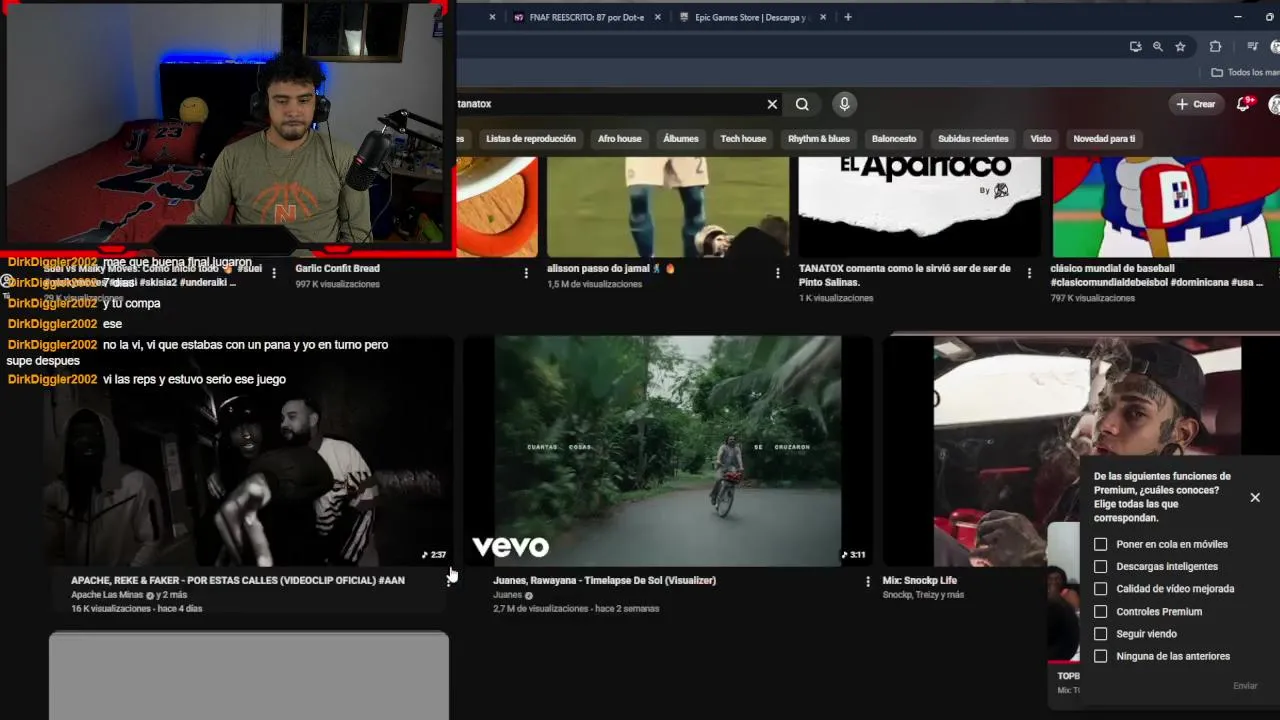
Task: Select the 'Subidas recientes' filter chip
Action: [x=973, y=139]
